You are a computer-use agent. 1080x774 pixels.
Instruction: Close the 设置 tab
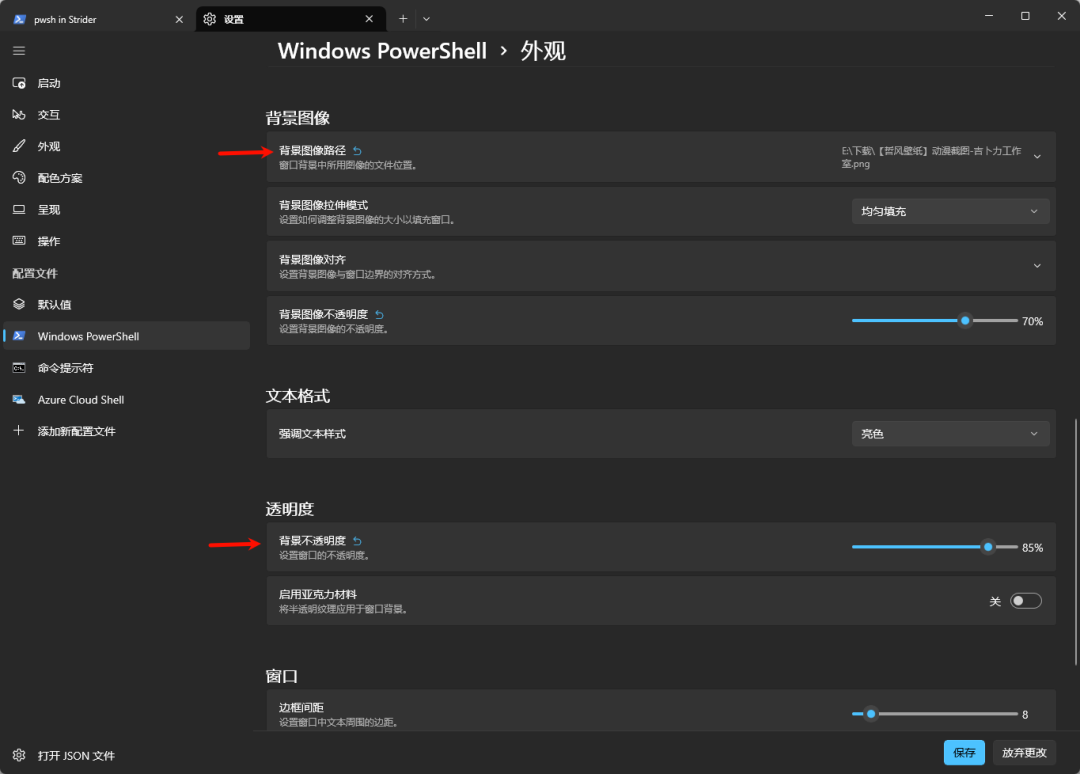(369, 19)
